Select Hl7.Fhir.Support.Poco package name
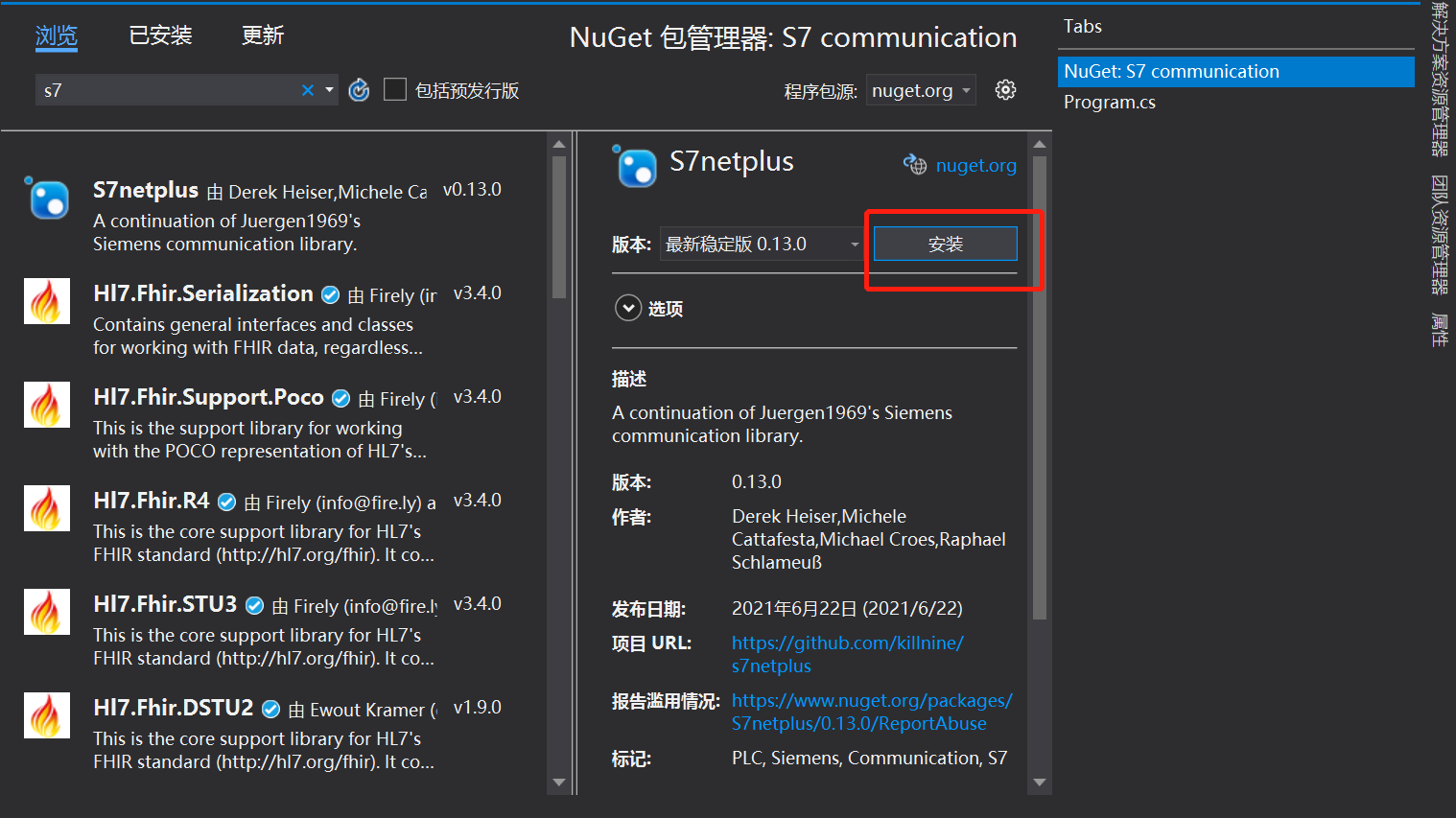1456x818 pixels. 208,397
